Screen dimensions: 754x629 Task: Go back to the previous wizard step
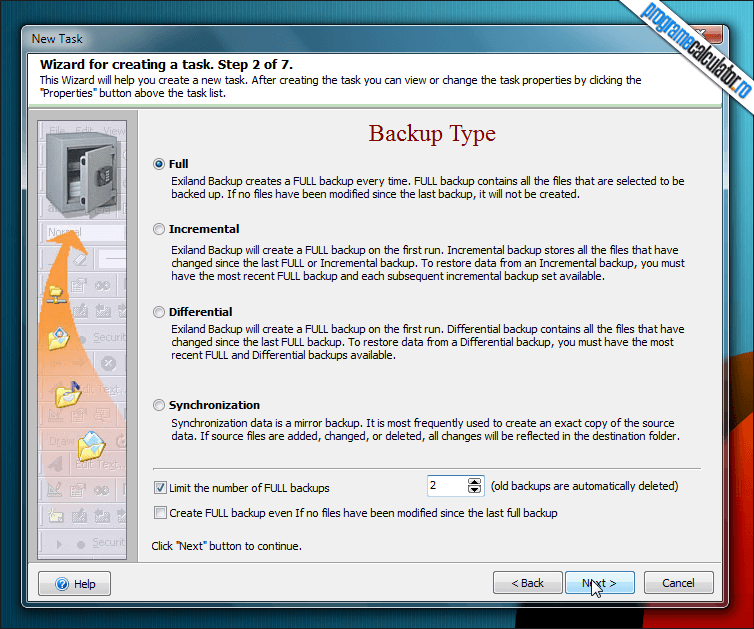(x=528, y=583)
